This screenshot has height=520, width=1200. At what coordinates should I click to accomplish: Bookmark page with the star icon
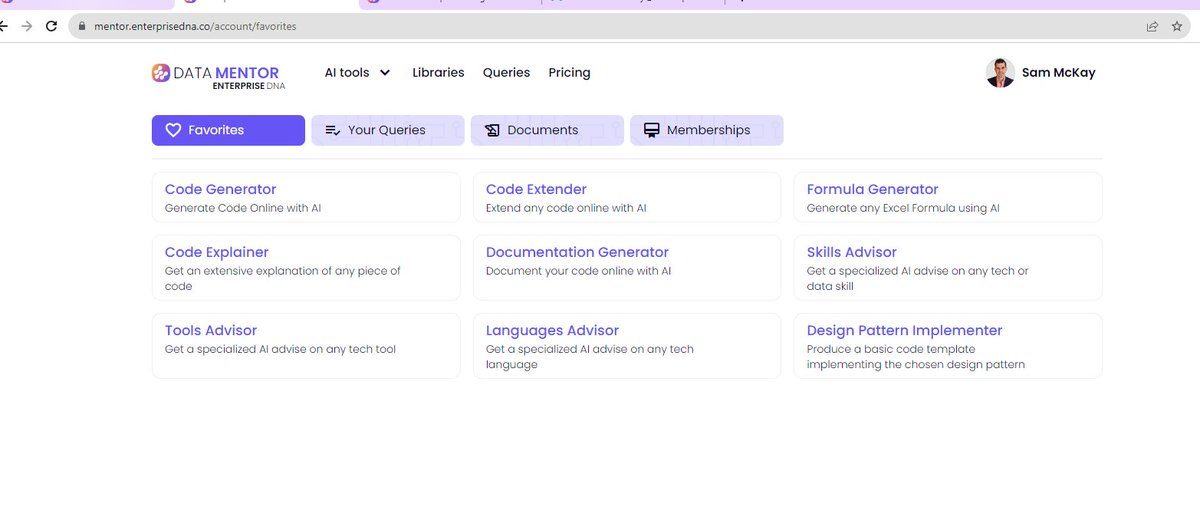[1177, 26]
